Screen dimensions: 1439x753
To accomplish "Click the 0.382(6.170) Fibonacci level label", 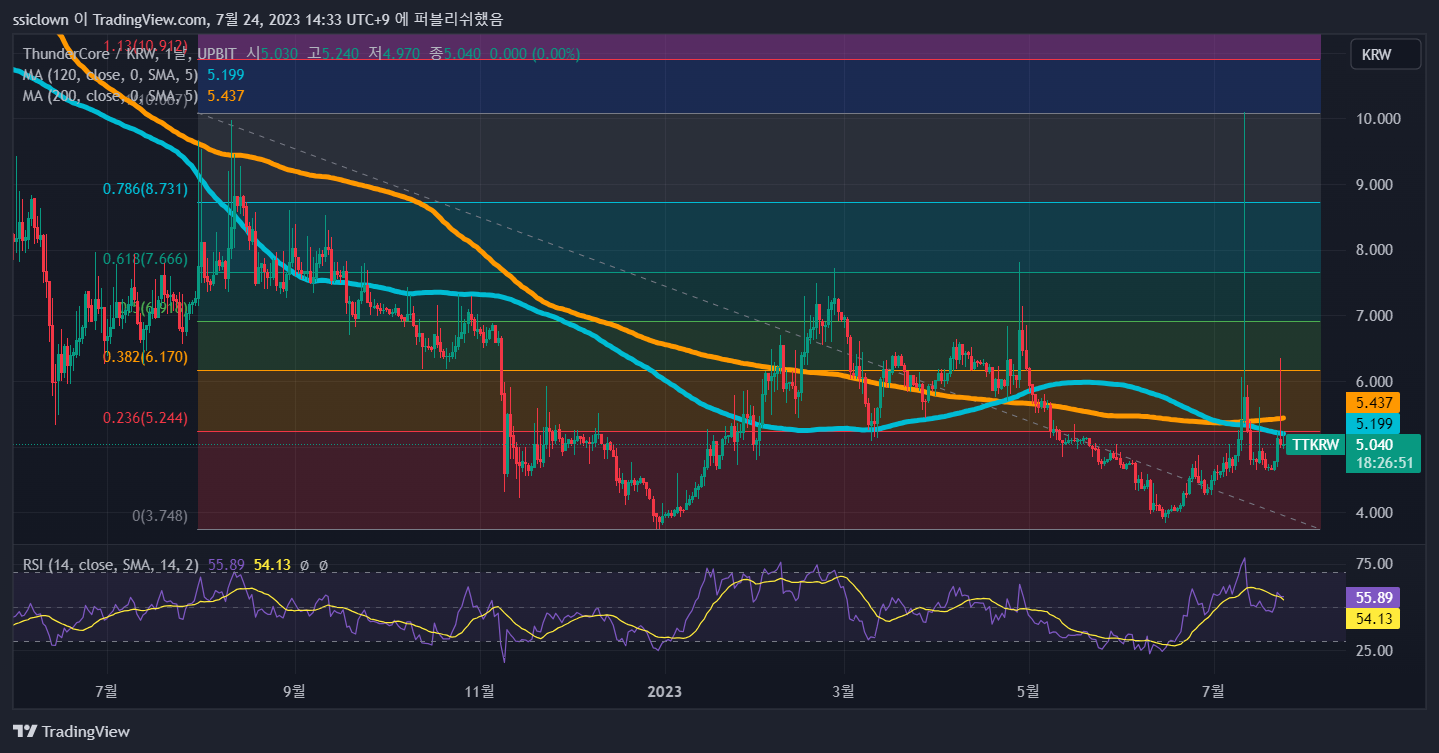I will click(x=146, y=356).
